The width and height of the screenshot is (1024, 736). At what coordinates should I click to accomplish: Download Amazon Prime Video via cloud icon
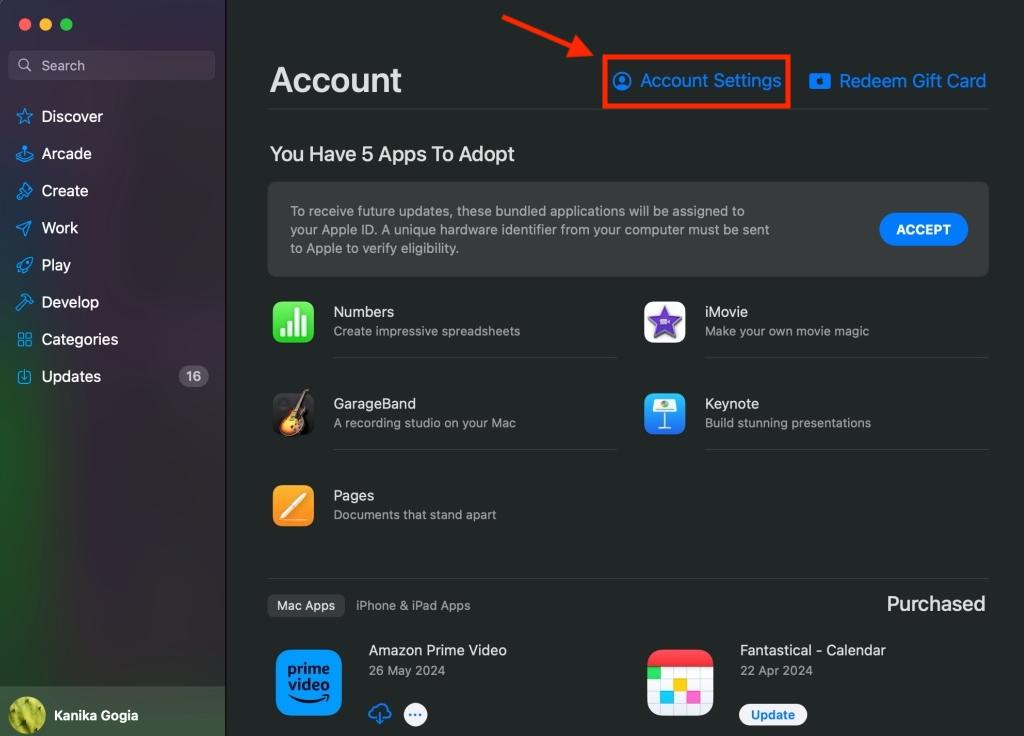point(380,714)
